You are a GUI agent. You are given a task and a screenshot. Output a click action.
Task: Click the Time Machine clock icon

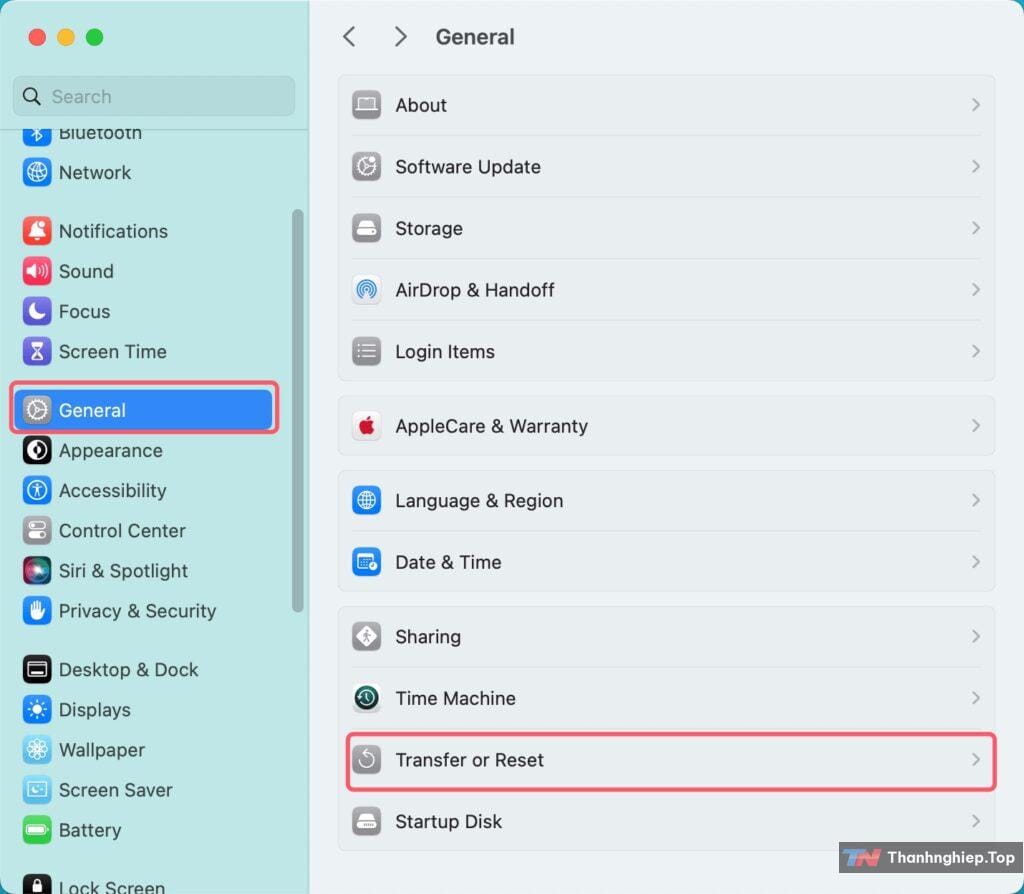click(x=366, y=698)
